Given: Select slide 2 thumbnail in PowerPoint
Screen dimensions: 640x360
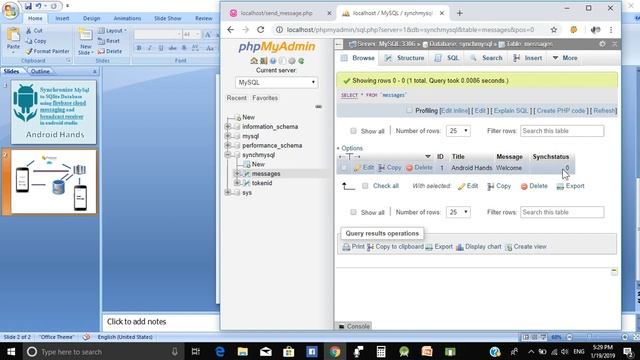Looking at the screenshot, I should [53, 181].
